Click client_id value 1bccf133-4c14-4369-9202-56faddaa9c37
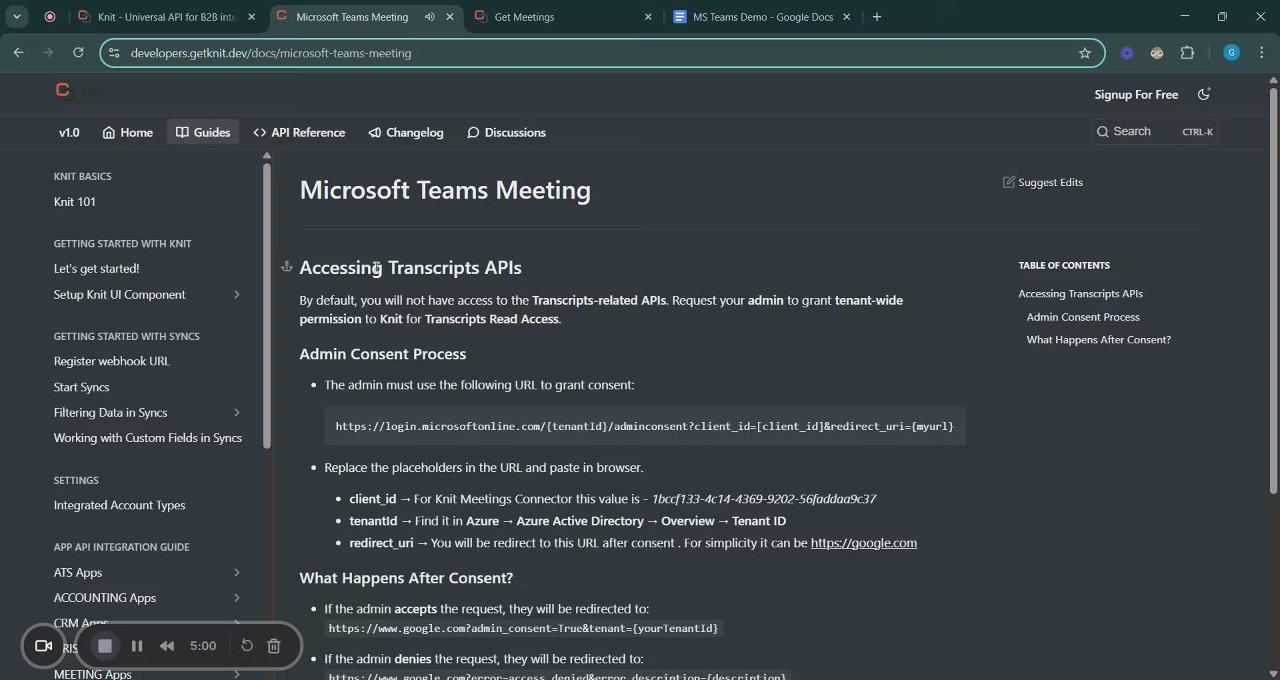Image resolution: width=1280 pixels, height=680 pixels. click(x=764, y=499)
